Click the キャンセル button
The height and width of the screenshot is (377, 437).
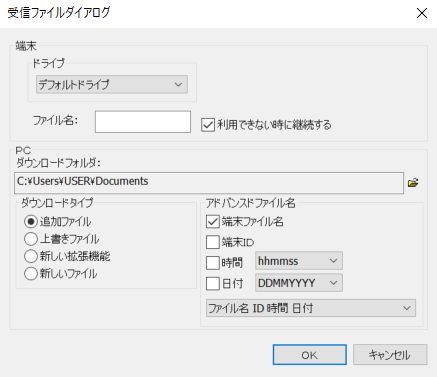coord(390,355)
